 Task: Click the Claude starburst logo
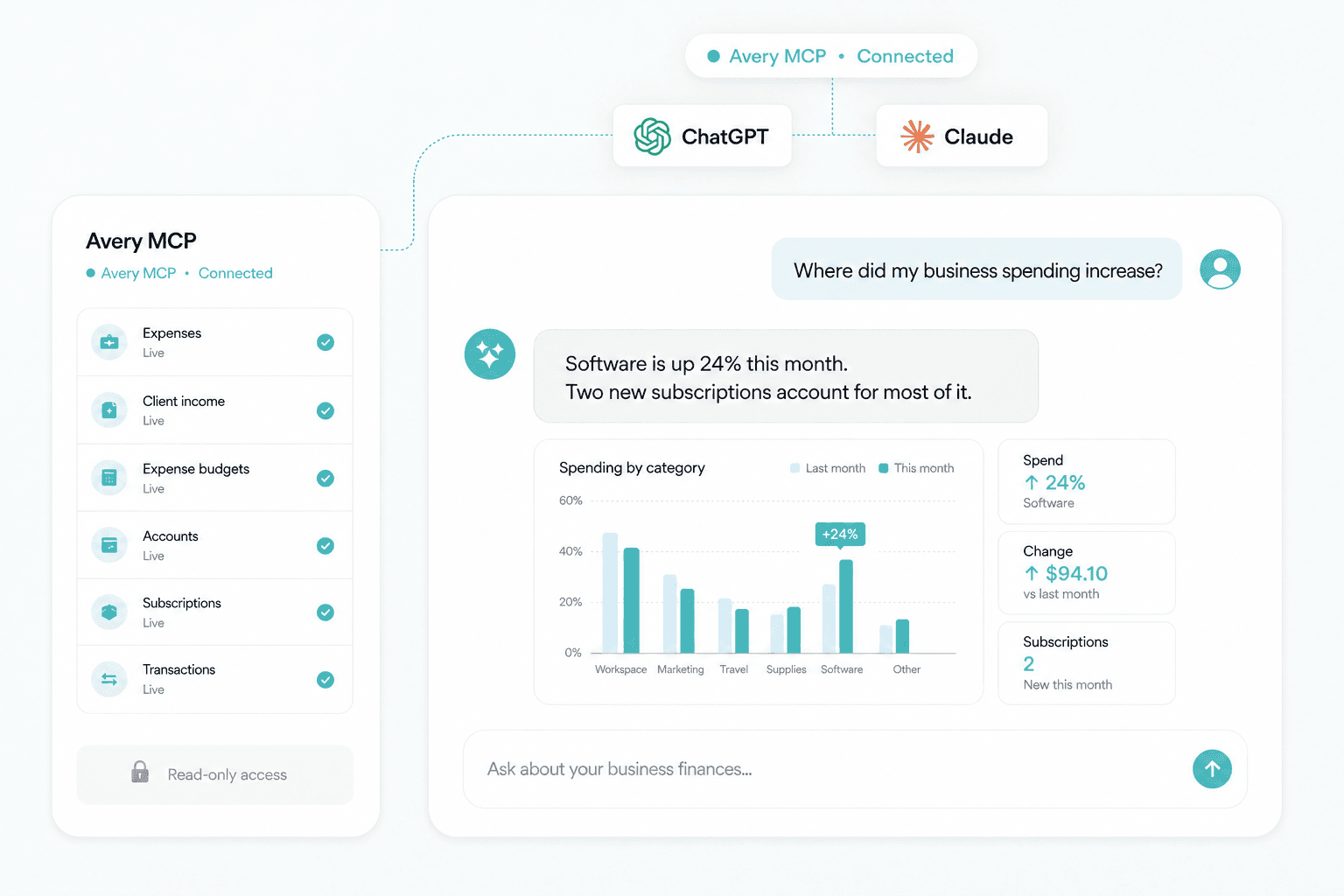click(x=917, y=136)
